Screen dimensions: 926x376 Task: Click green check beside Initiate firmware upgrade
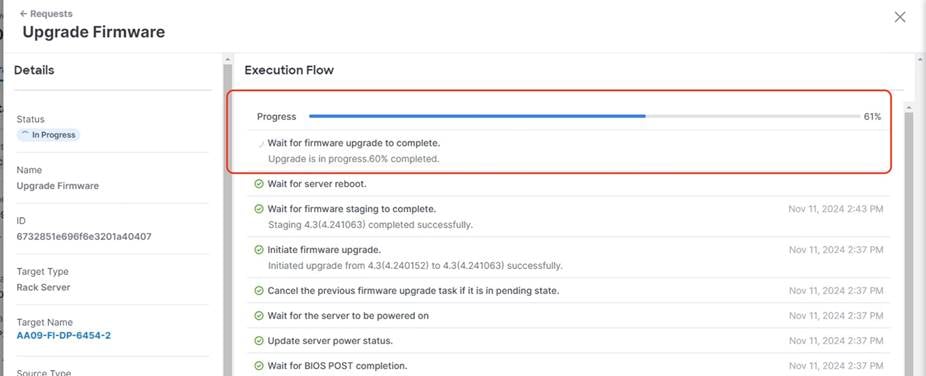(x=259, y=250)
